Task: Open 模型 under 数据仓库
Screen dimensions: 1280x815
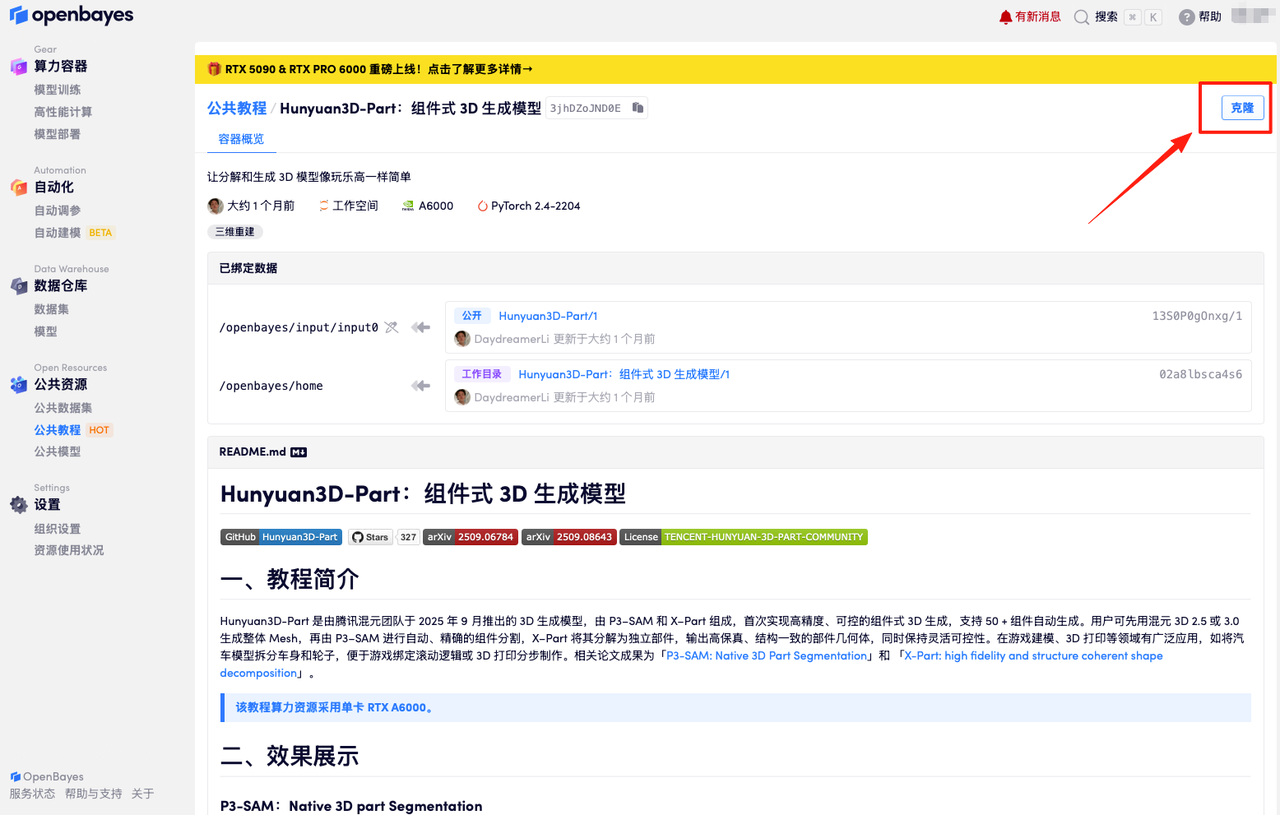Action: (x=45, y=332)
